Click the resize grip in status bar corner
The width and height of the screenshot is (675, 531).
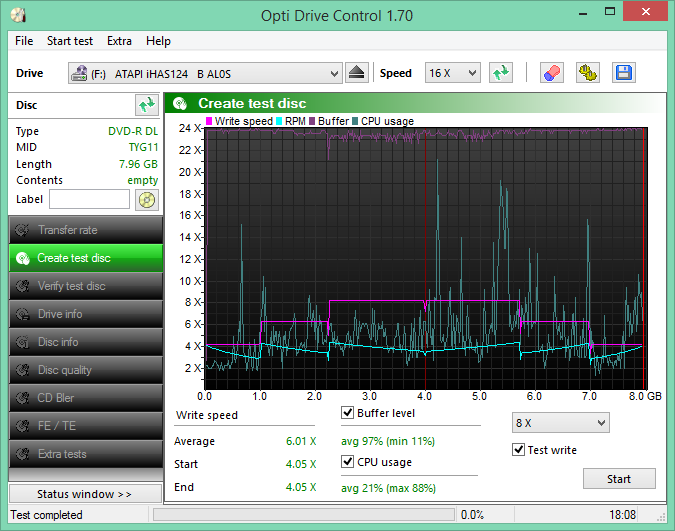click(x=661, y=517)
